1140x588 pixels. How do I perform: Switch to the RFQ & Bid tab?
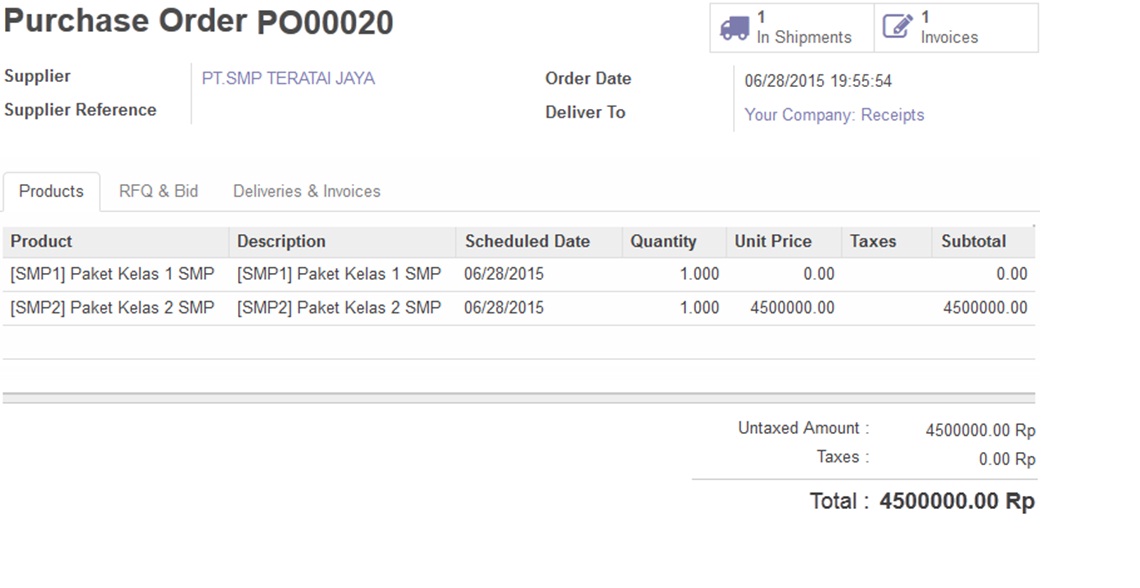[x=158, y=191]
